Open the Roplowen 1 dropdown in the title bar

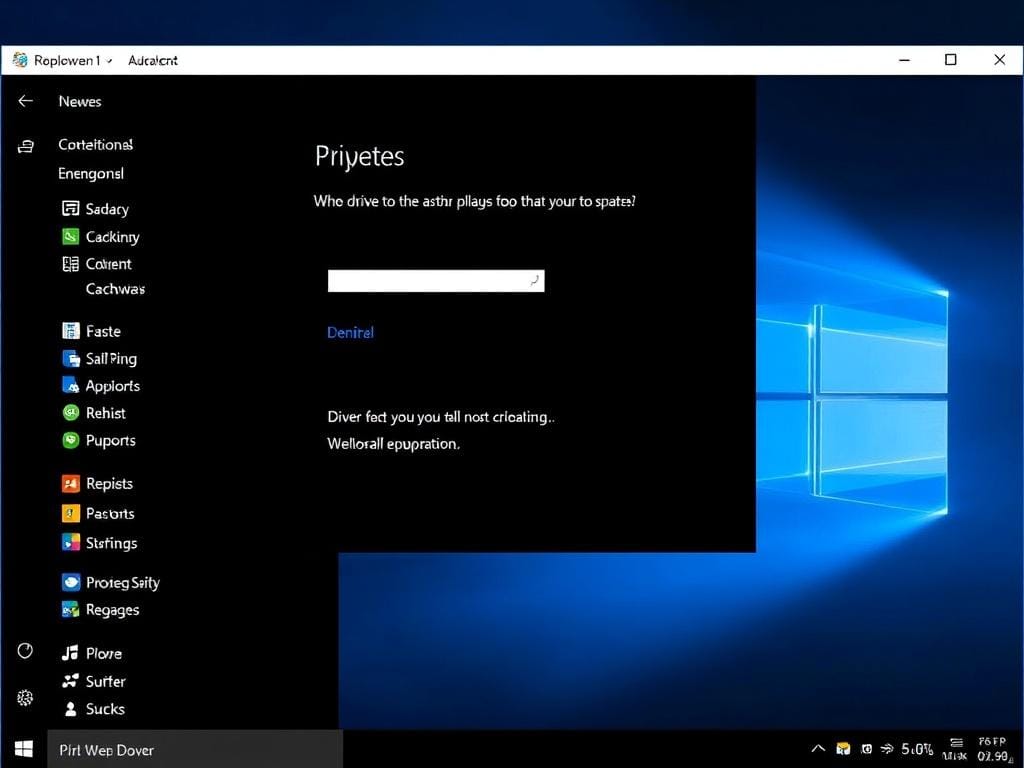pyautogui.click(x=73, y=60)
